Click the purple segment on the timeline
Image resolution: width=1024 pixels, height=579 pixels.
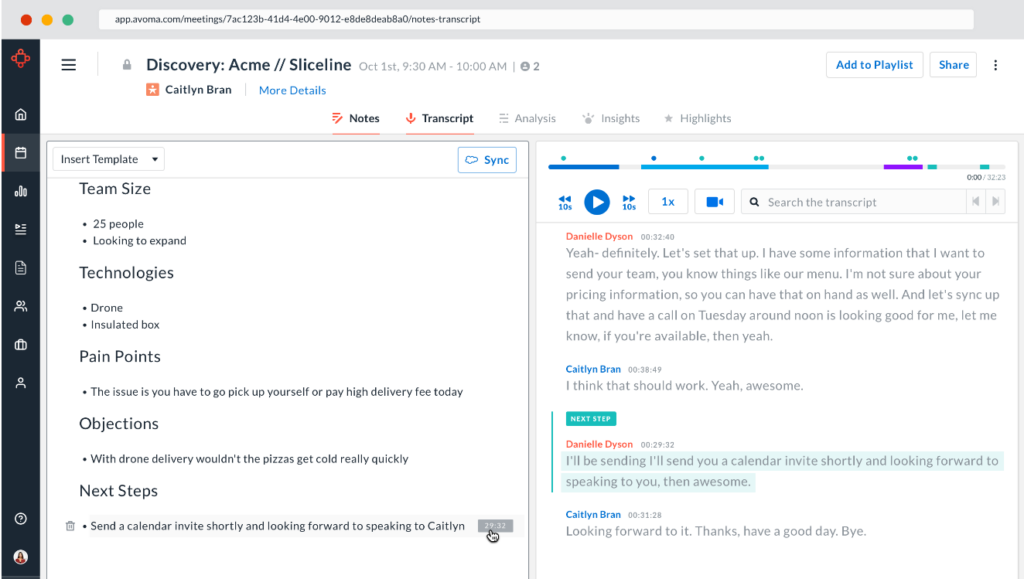903,167
